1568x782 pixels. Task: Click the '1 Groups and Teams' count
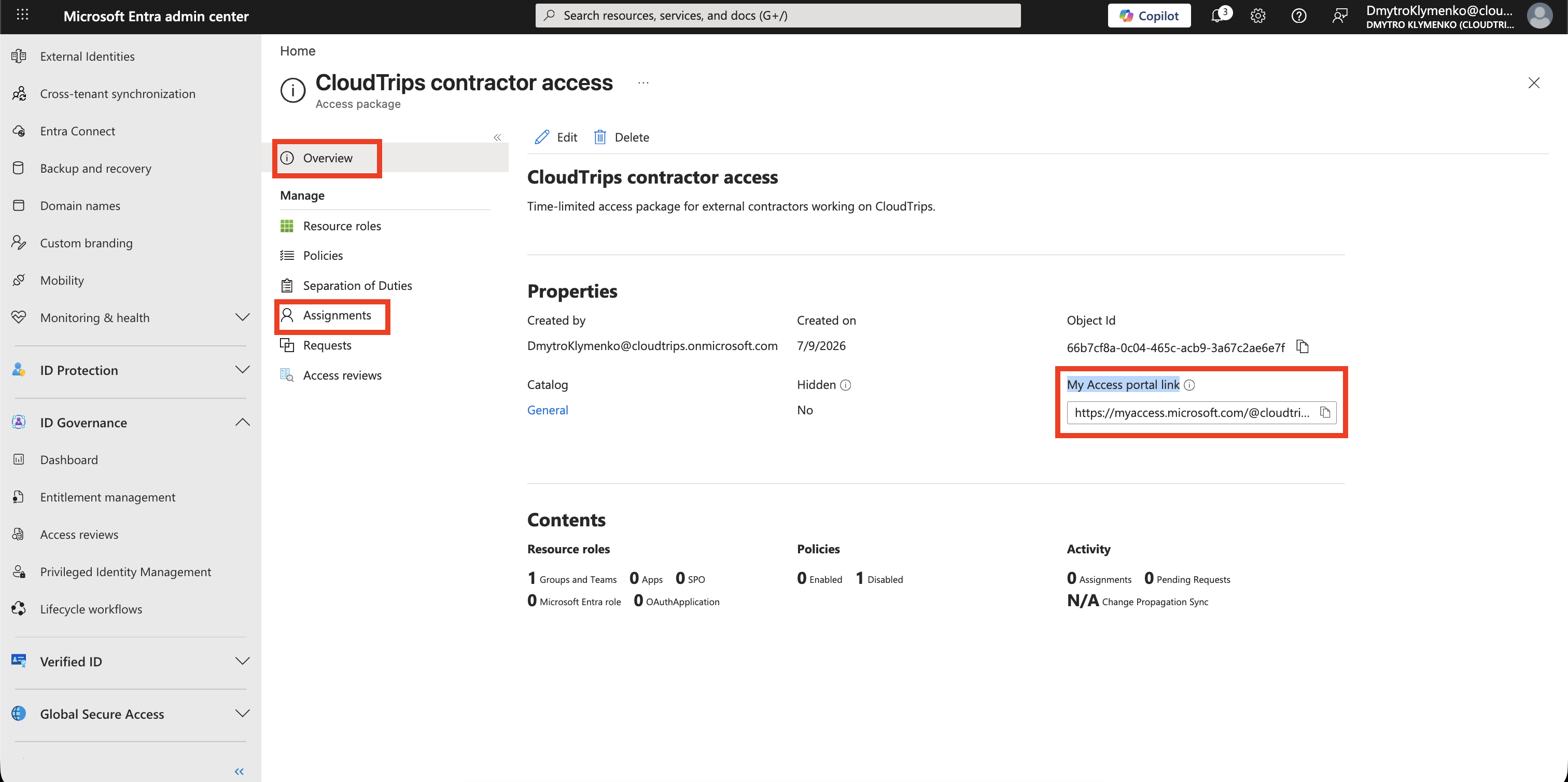(x=571, y=578)
